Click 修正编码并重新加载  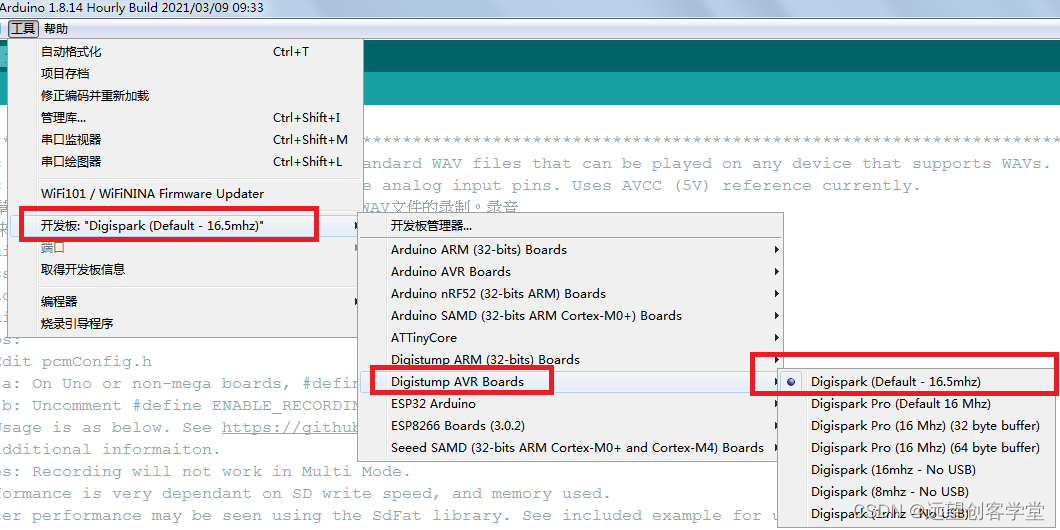pyautogui.click(x=185, y=95)
